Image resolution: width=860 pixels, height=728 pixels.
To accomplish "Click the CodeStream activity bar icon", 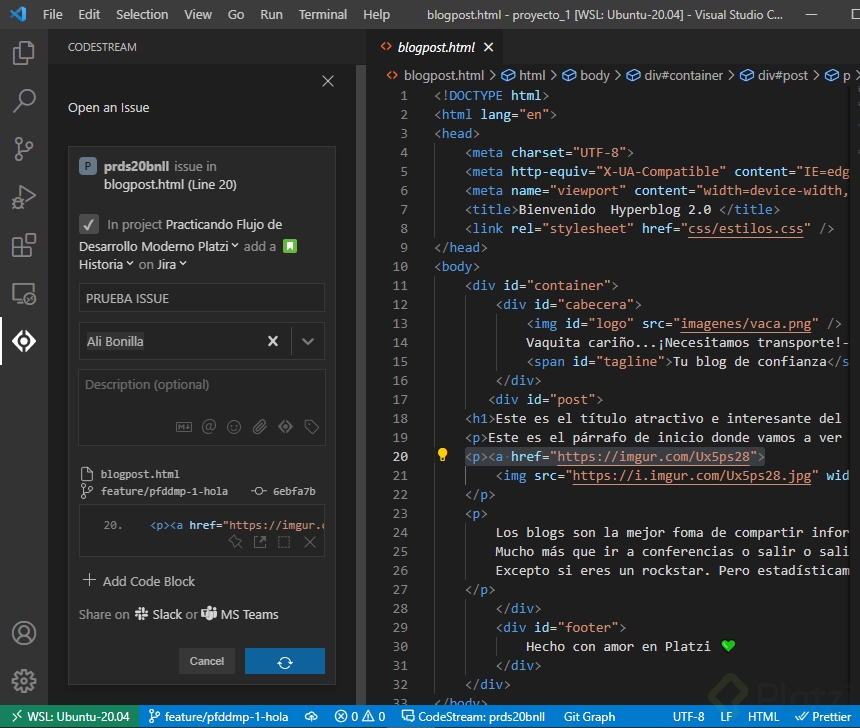I will coord(24,341).
